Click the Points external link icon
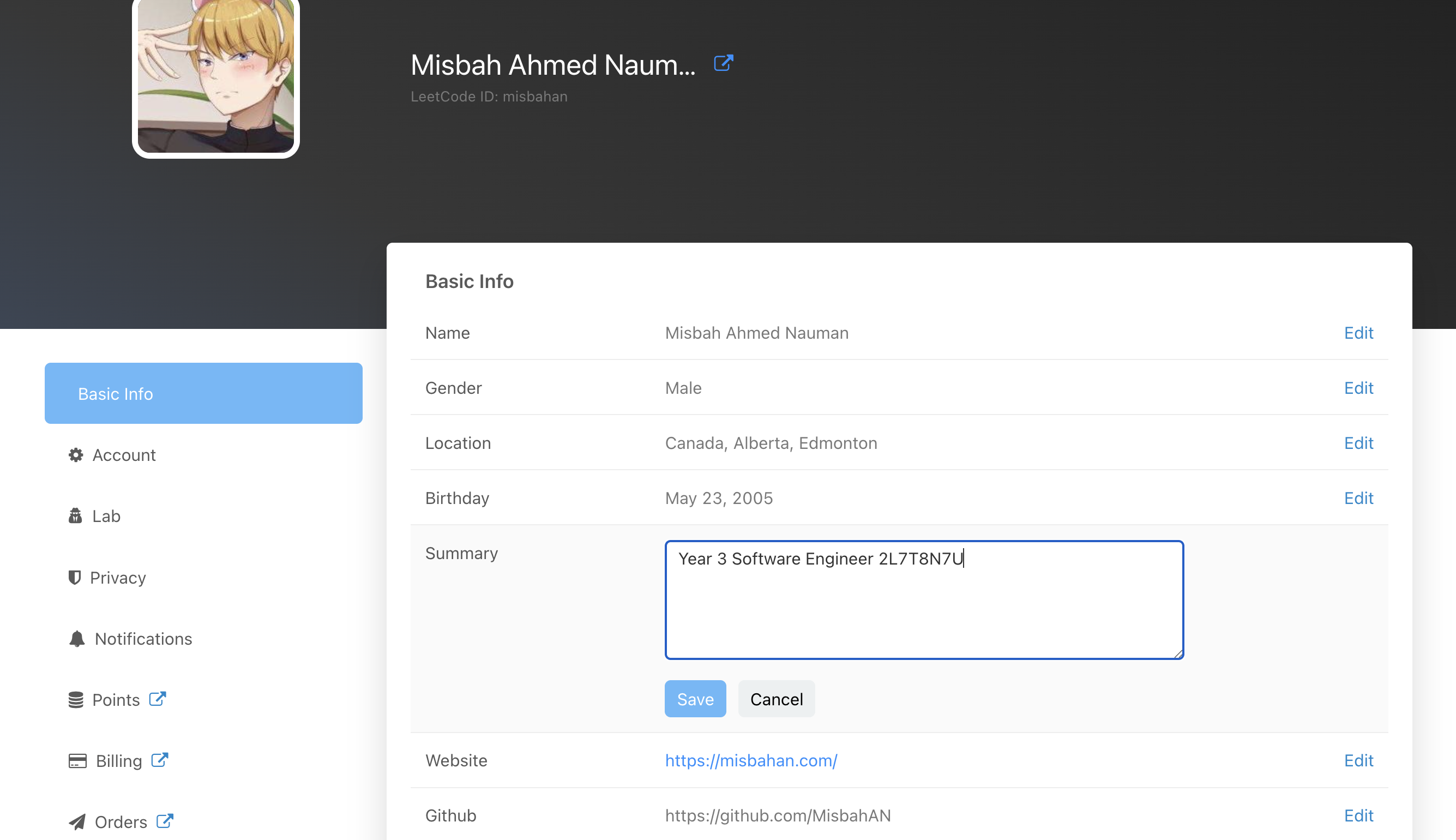 pyautogui.click(x=158, y=699)
